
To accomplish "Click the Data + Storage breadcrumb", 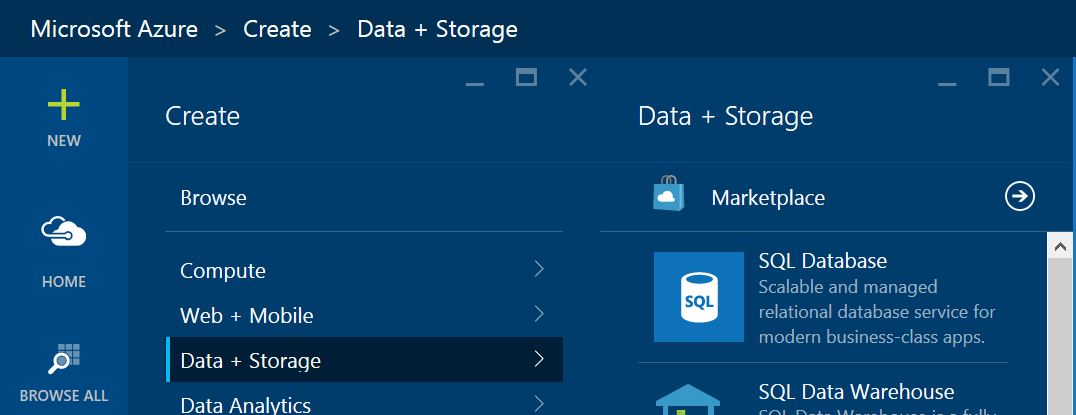I will pos(438,29).
